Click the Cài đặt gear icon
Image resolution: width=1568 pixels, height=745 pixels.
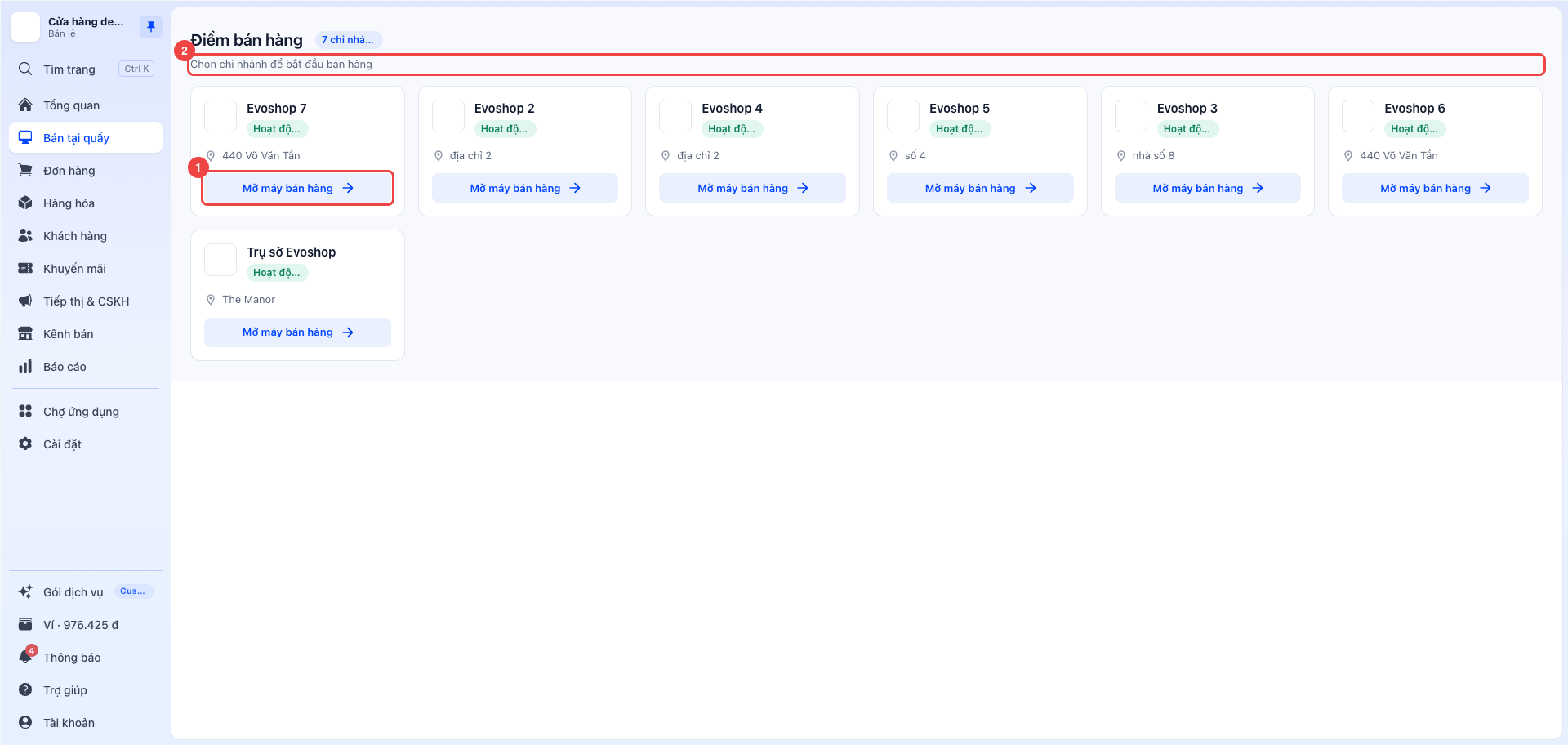[x=25, y=444]
